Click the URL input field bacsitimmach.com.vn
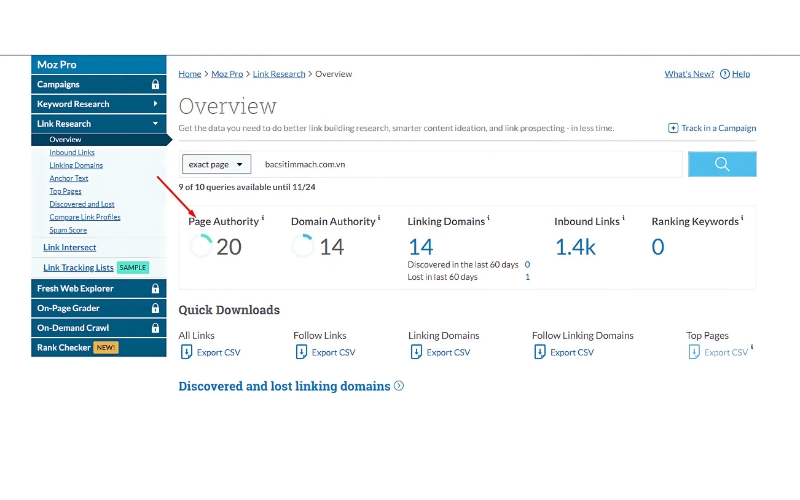Image resolution: width=800 pixels, height=500 pixels. (468, 164)
